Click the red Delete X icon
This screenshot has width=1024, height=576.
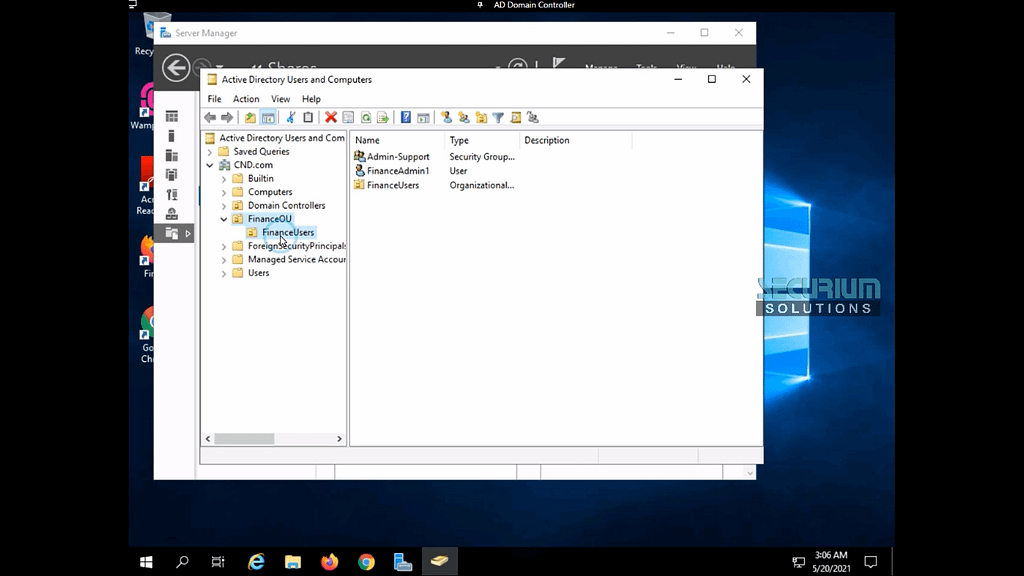[x=331, y=118]
